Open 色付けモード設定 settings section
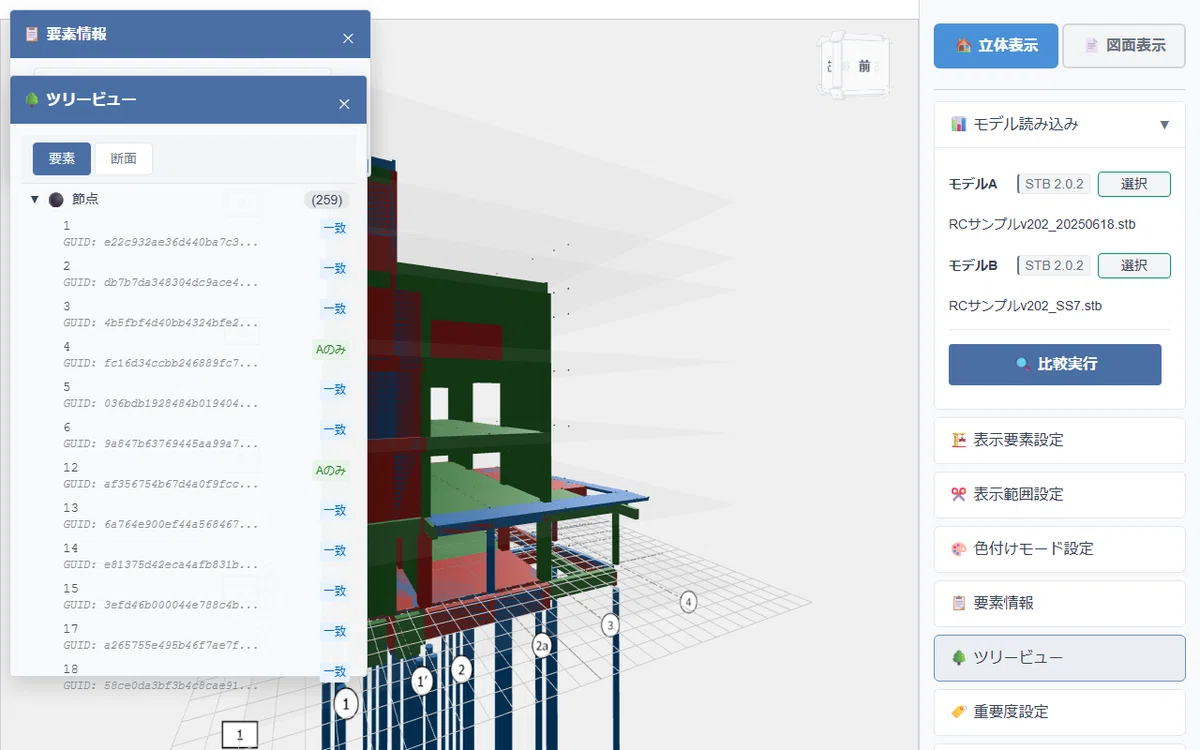Image resolution: width=1200 pixels, height=750 pixels. 1060,549
